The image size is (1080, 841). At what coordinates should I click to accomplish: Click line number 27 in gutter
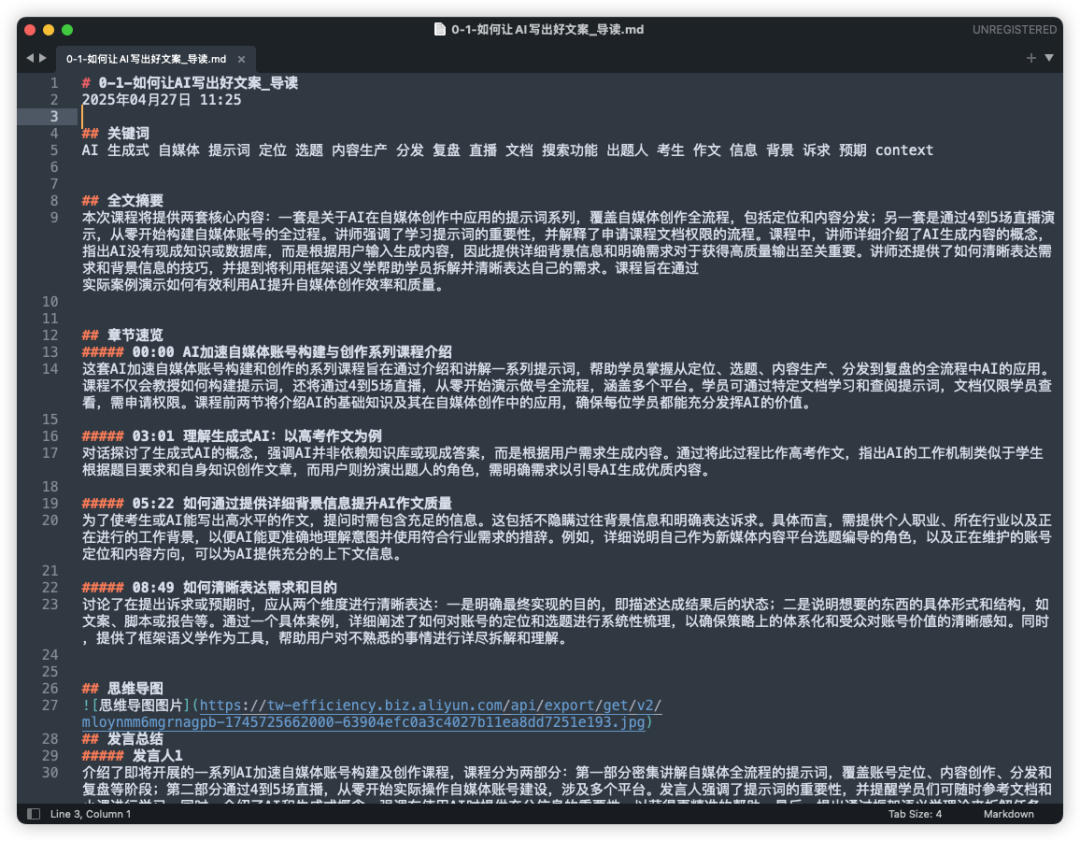tap(50, 705)
